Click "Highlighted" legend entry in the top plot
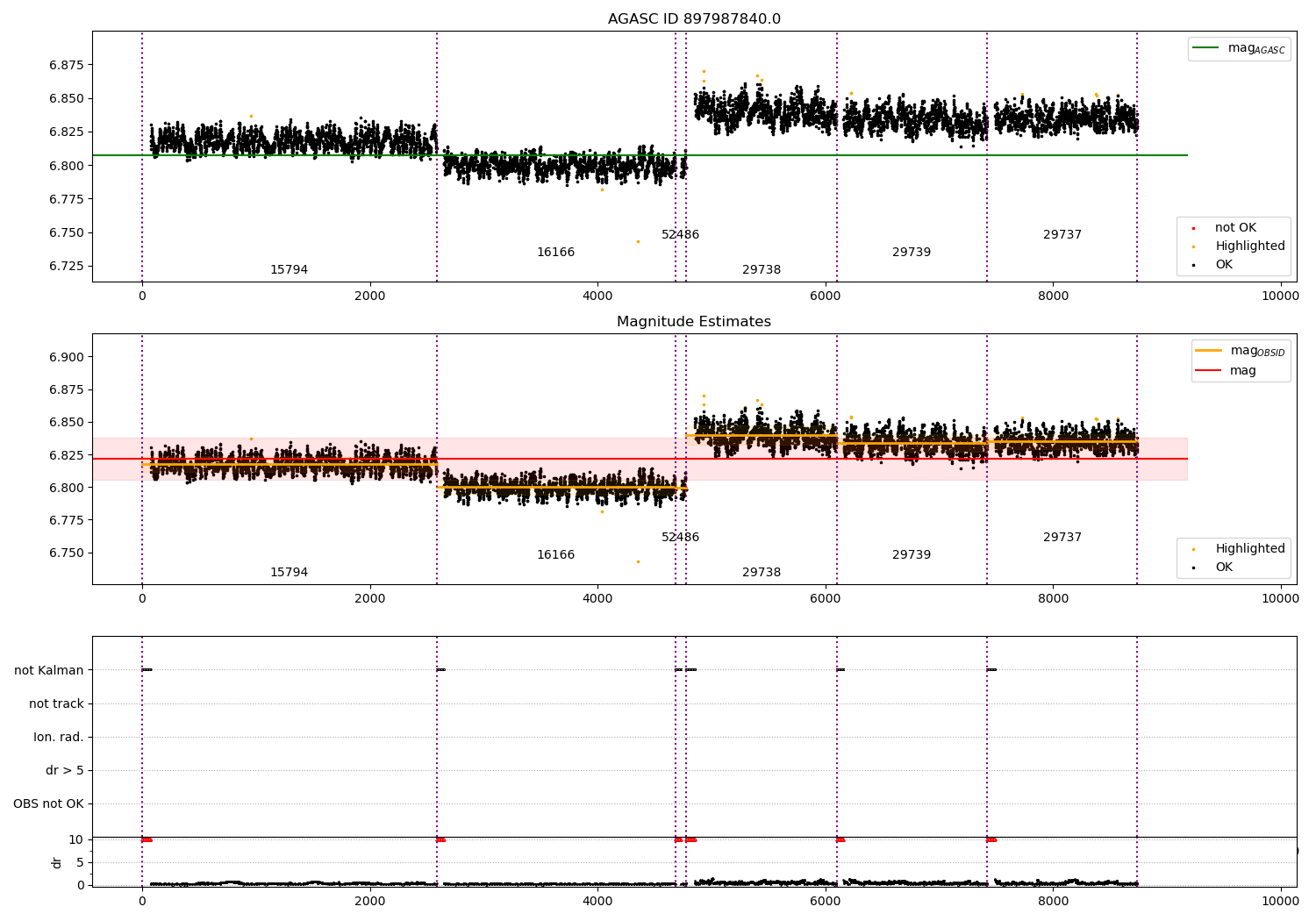Screen dimensions: 1316x921 (x=1250, y=246)
